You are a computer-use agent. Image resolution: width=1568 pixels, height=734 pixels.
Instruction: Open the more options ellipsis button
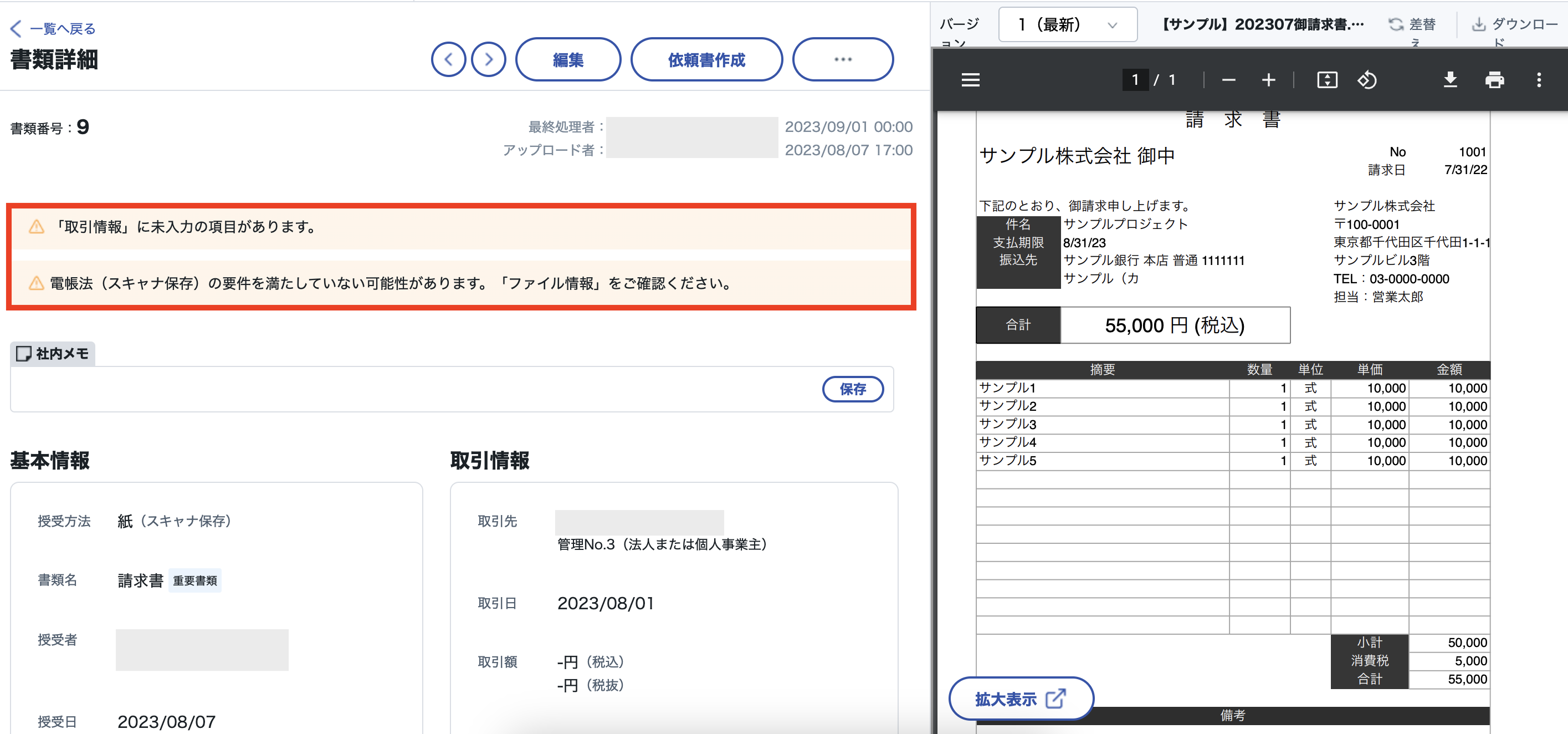842,60
